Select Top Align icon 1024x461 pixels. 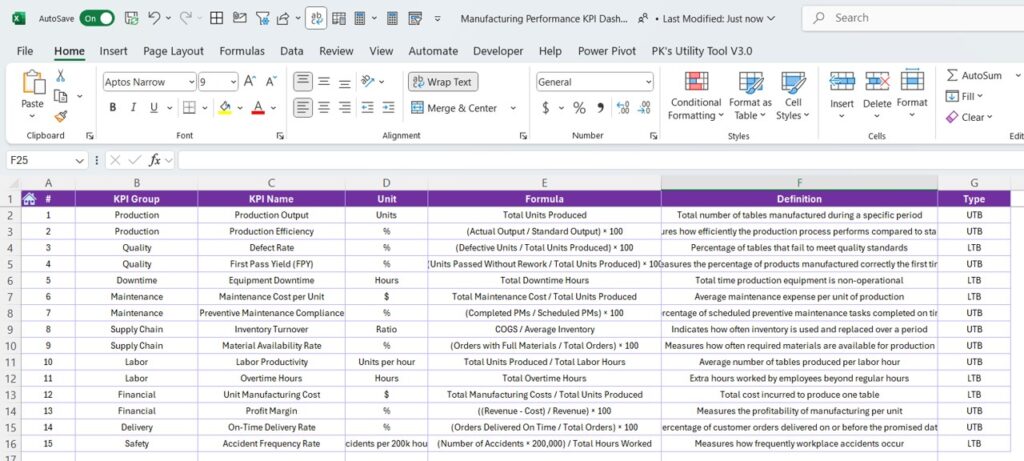click(302, 82)
